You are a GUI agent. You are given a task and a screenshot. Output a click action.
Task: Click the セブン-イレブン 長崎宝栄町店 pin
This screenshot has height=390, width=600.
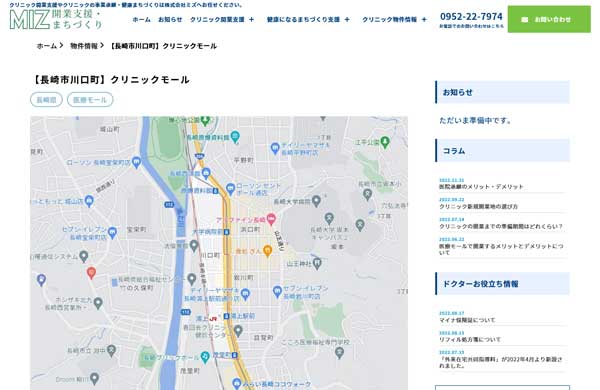click(112, 232)
